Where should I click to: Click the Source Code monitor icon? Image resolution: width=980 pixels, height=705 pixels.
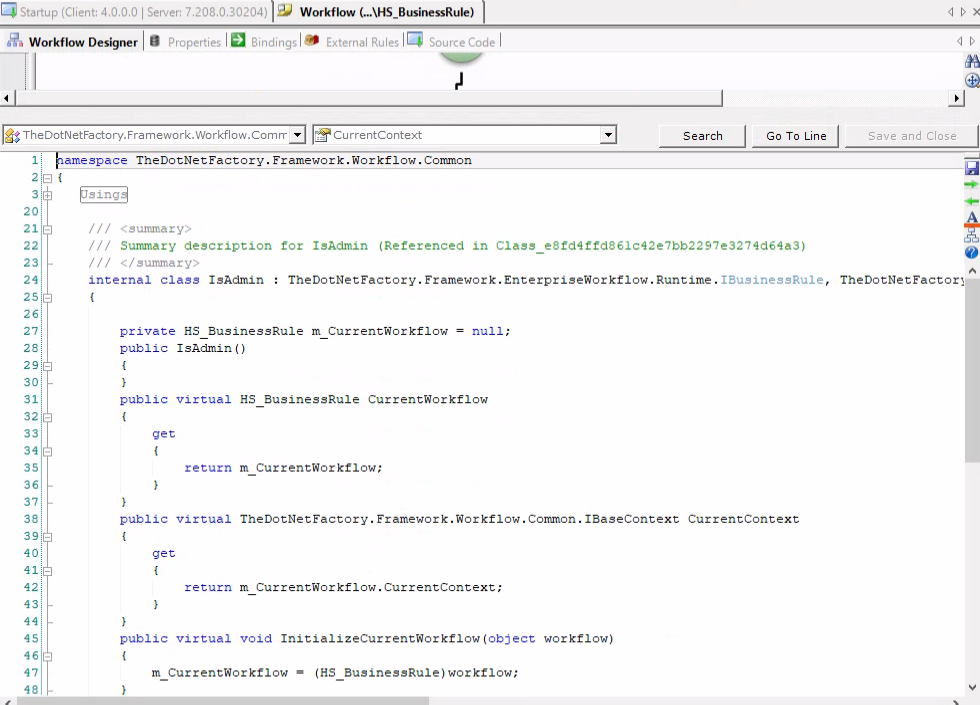point(415,41)
